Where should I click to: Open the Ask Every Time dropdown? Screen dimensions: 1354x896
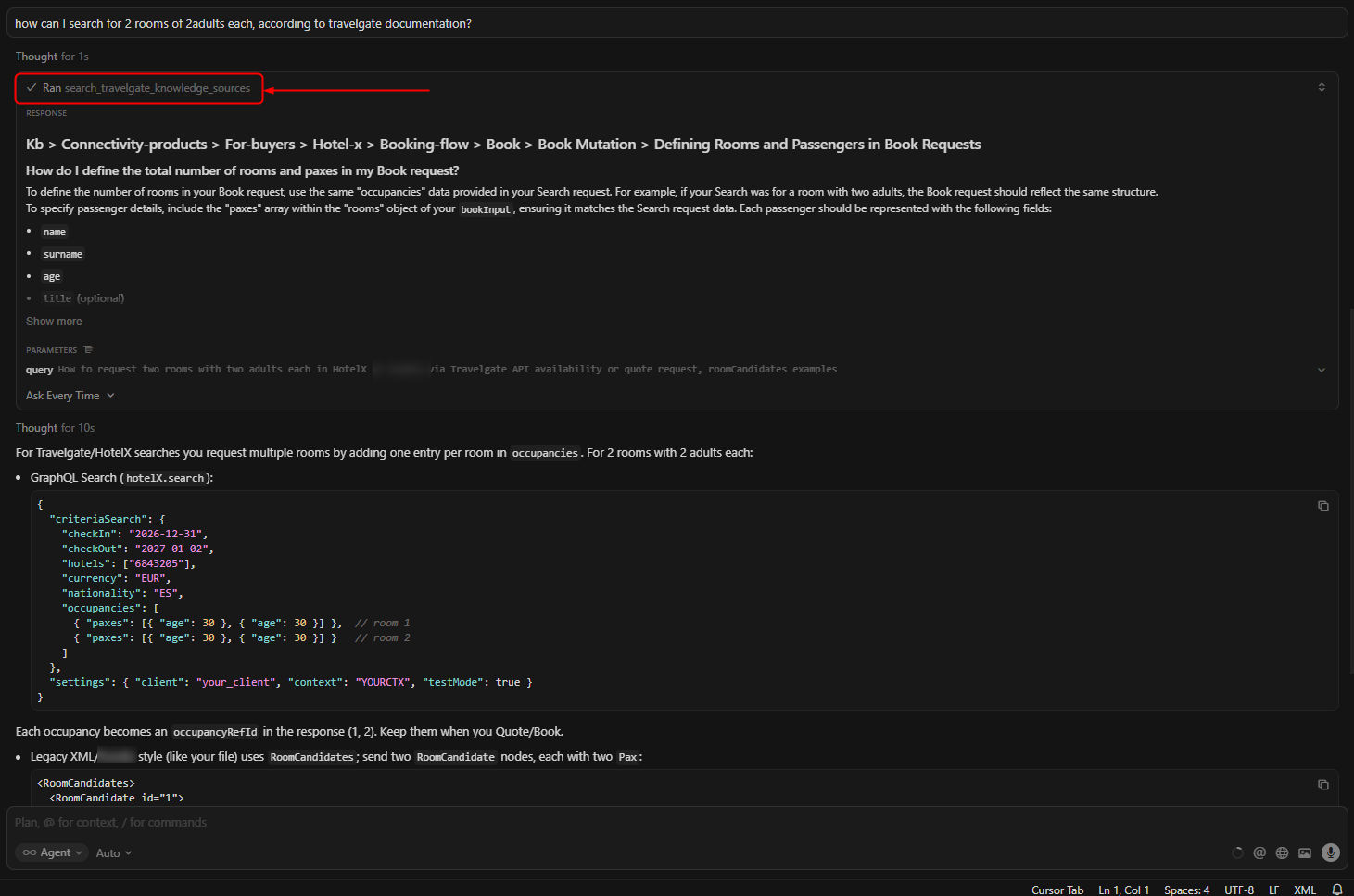pyautogui.click(x=70, y=396)
